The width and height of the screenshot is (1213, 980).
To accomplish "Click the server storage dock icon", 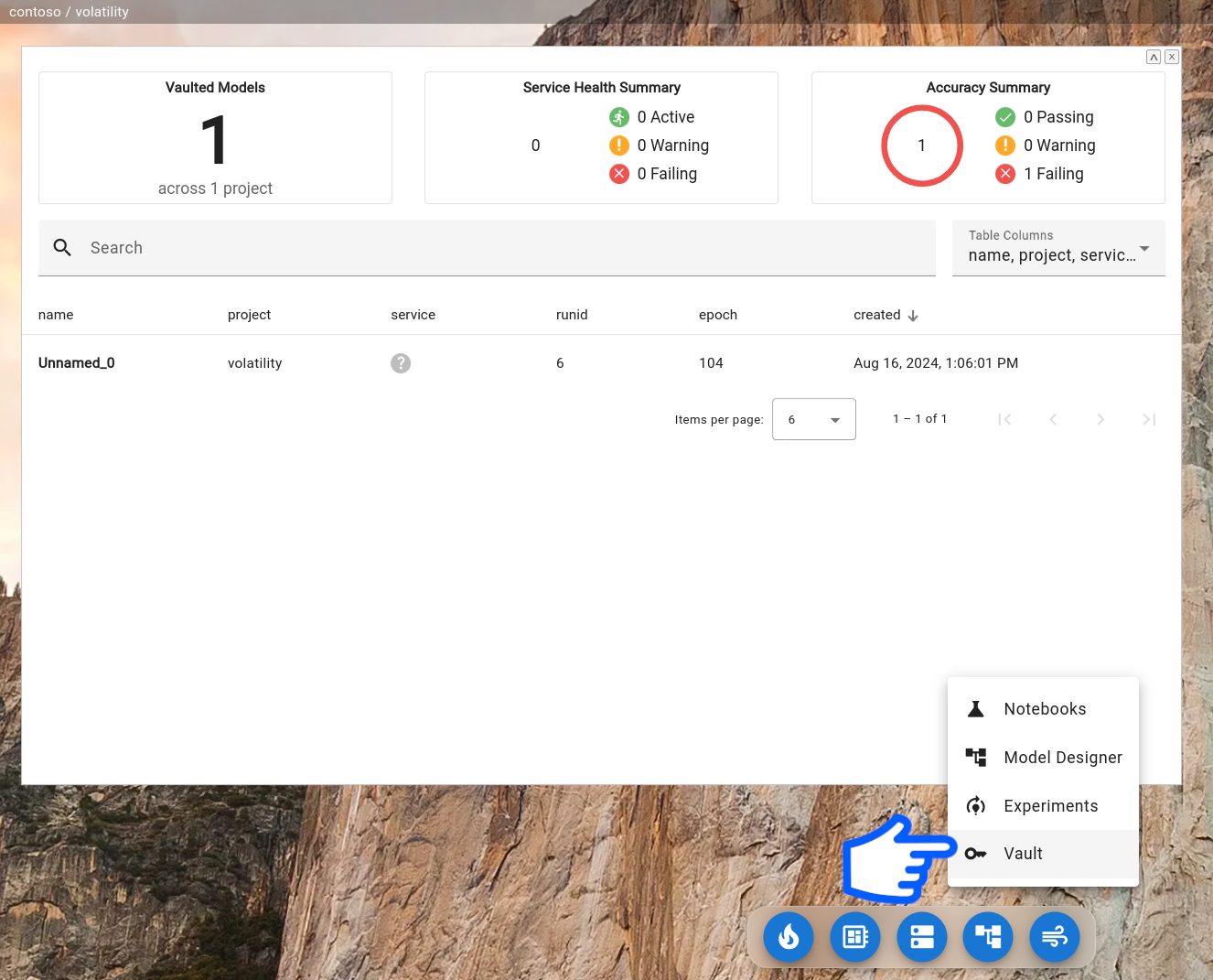I will tap(922, 937).
